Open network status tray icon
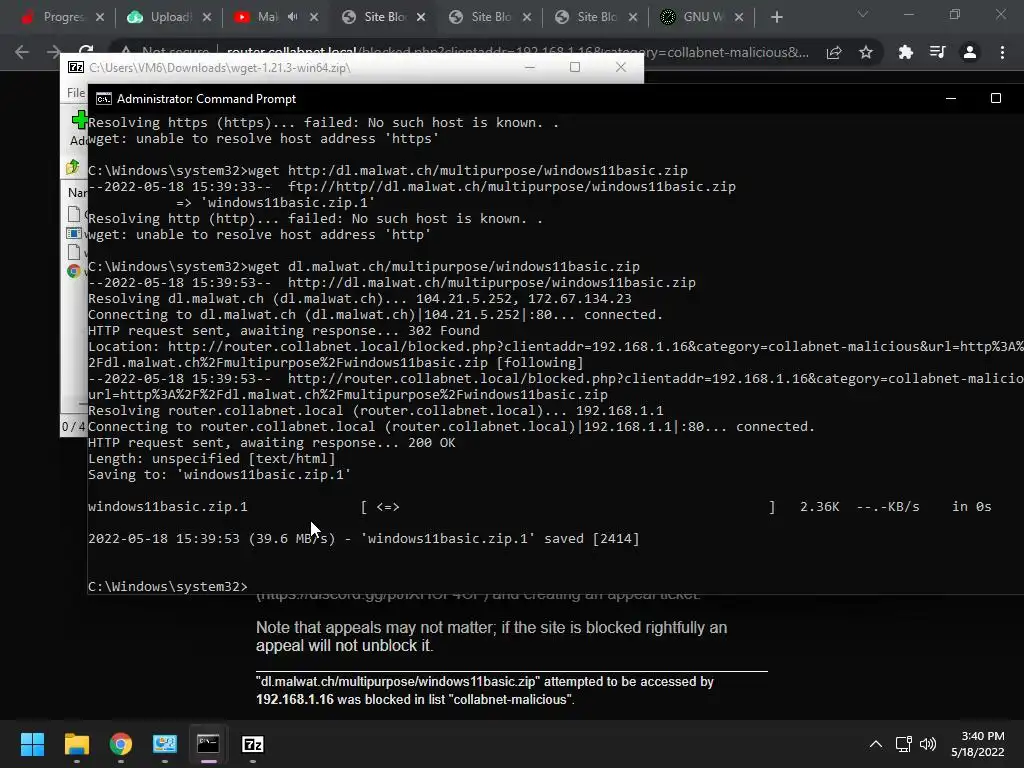Screen dimensions: 1024x768 click(x=903, y=744)
